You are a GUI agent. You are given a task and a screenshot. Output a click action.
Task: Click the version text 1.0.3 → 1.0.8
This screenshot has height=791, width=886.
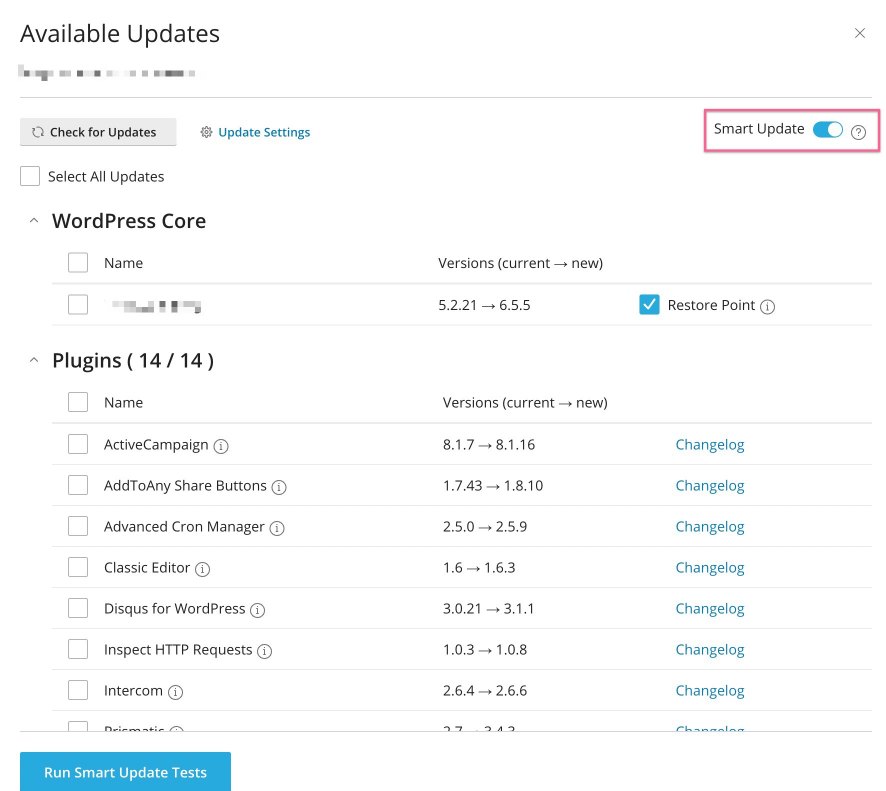(485, 649)
